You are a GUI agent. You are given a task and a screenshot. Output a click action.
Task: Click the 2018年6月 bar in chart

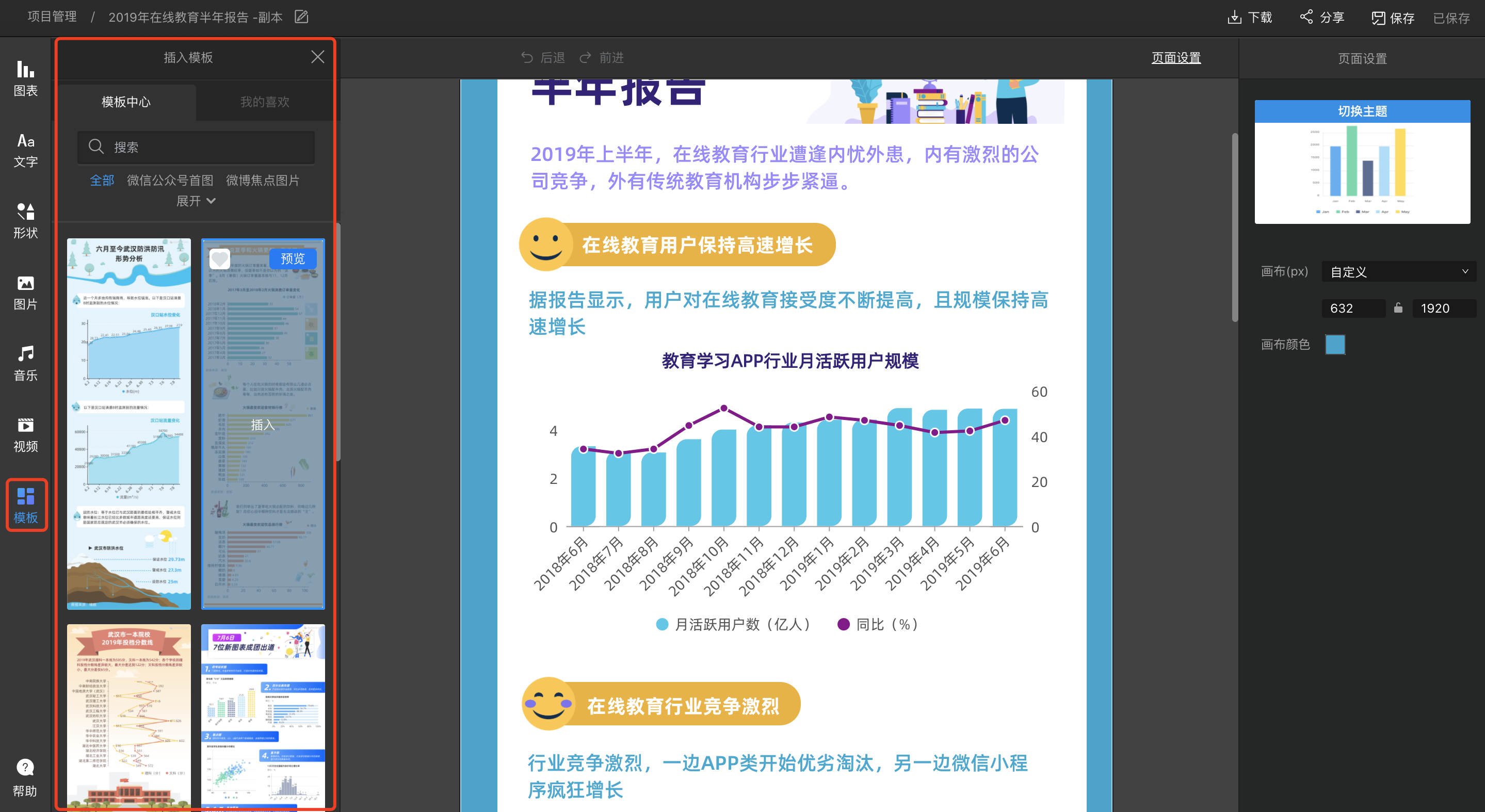(x=583, y=487)
